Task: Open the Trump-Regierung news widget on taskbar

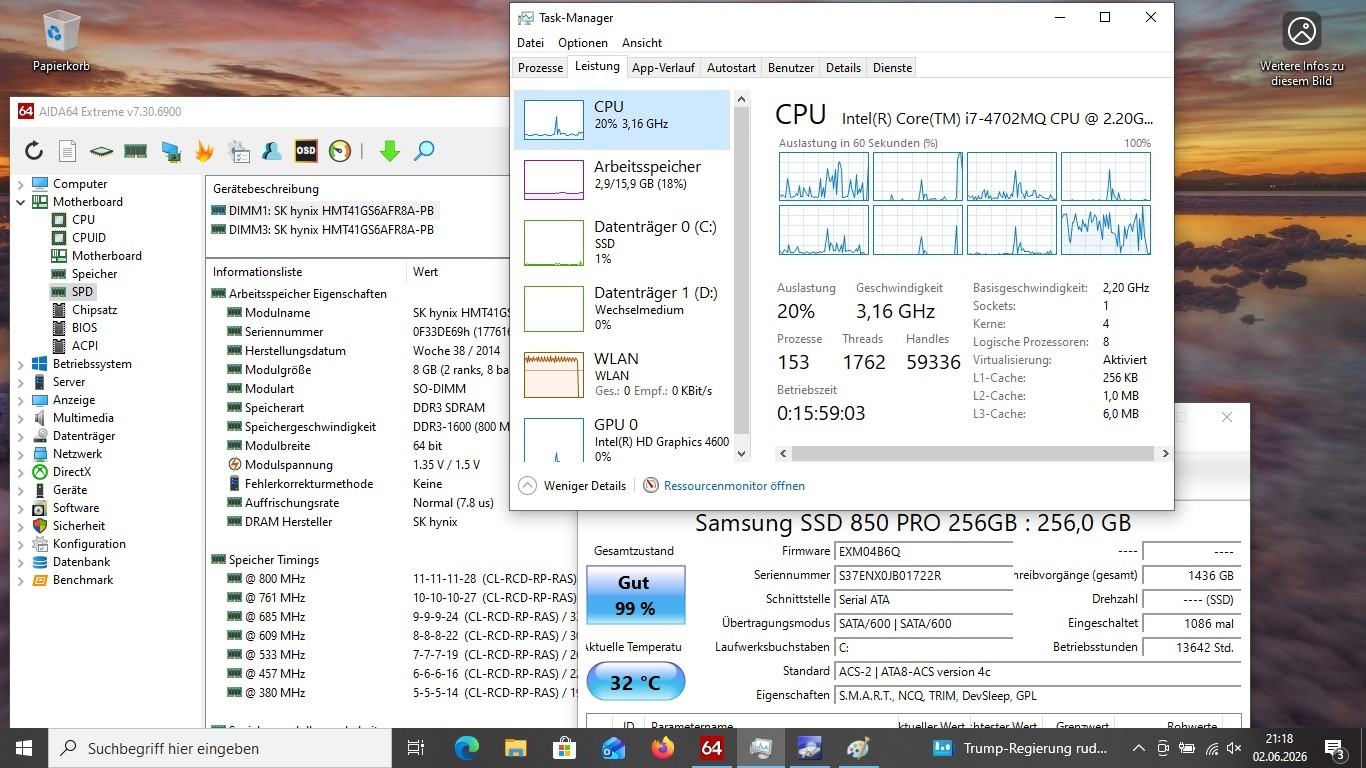Action: click(x=1019, y=748)
